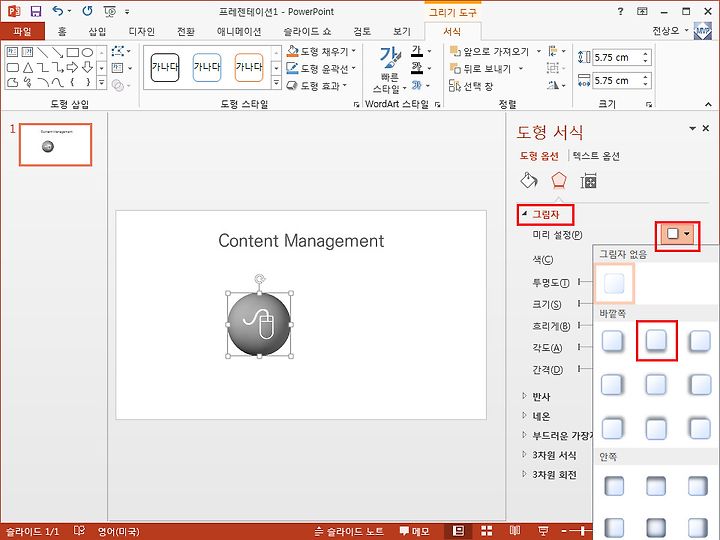Select the right arrow shape in gallery

(72, 68)
